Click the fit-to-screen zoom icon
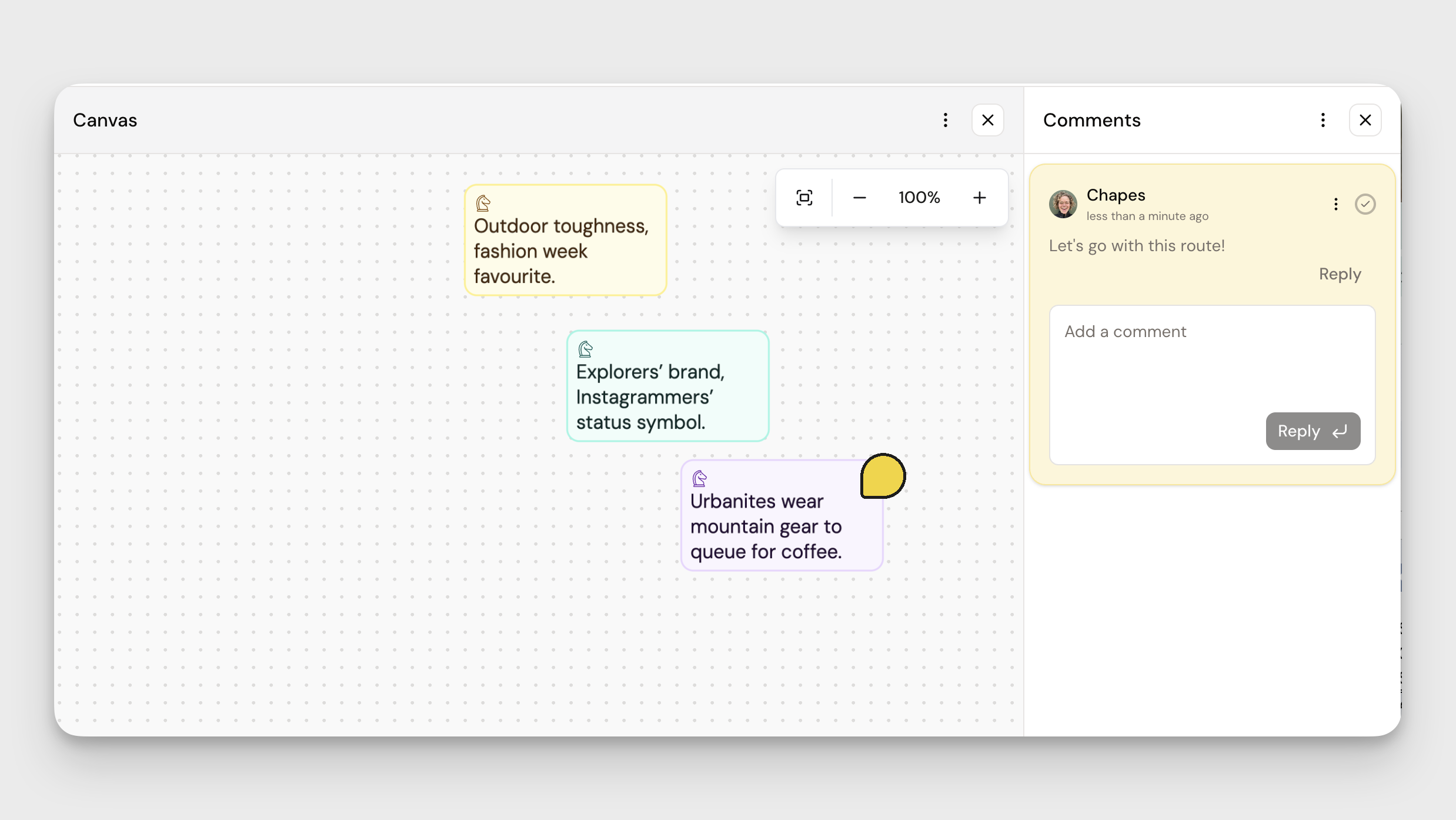The height and width of the screenshot is (820, 1456). tap(804, 198)
